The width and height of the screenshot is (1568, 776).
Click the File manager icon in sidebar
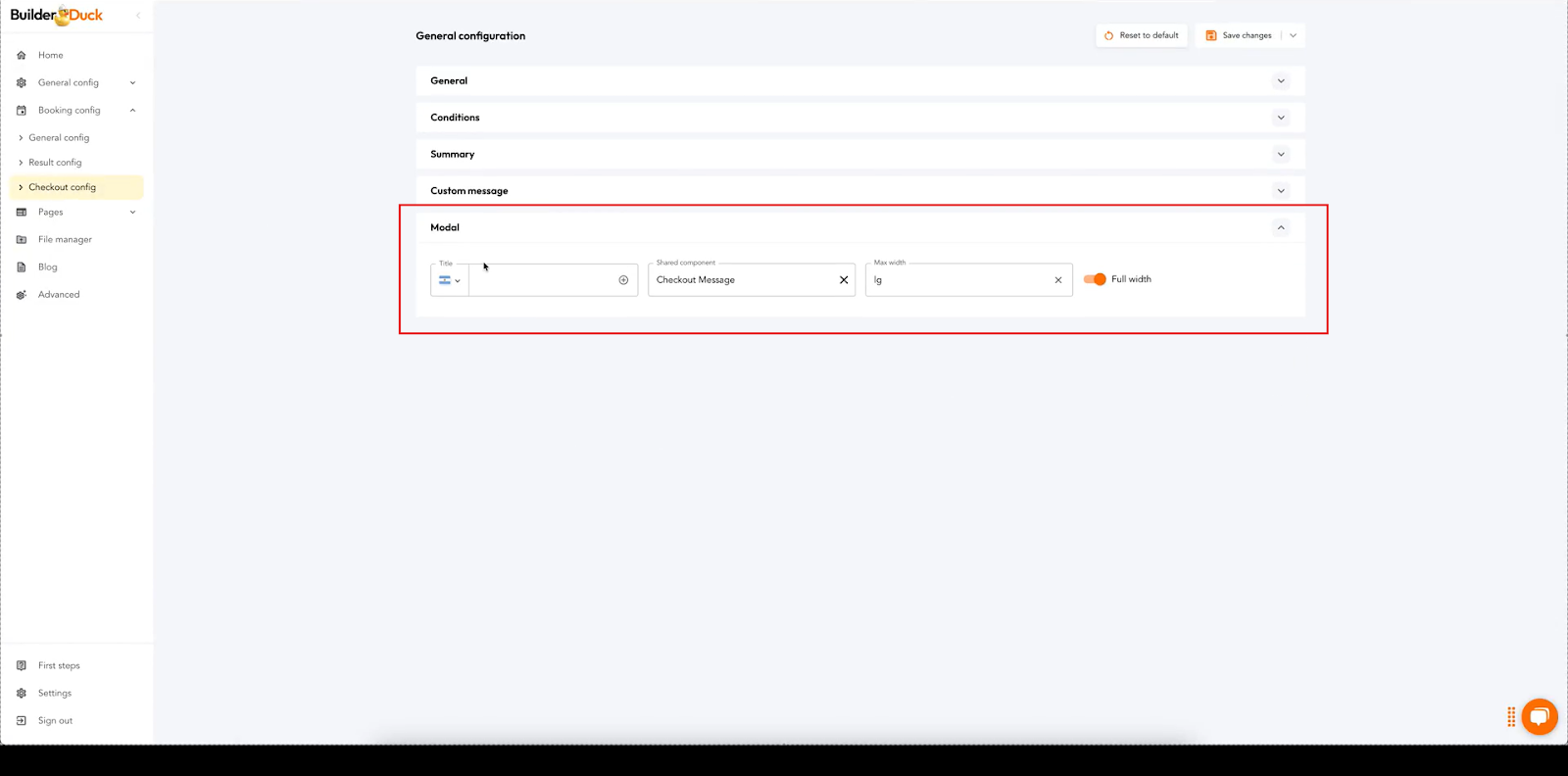pos(22,240)
